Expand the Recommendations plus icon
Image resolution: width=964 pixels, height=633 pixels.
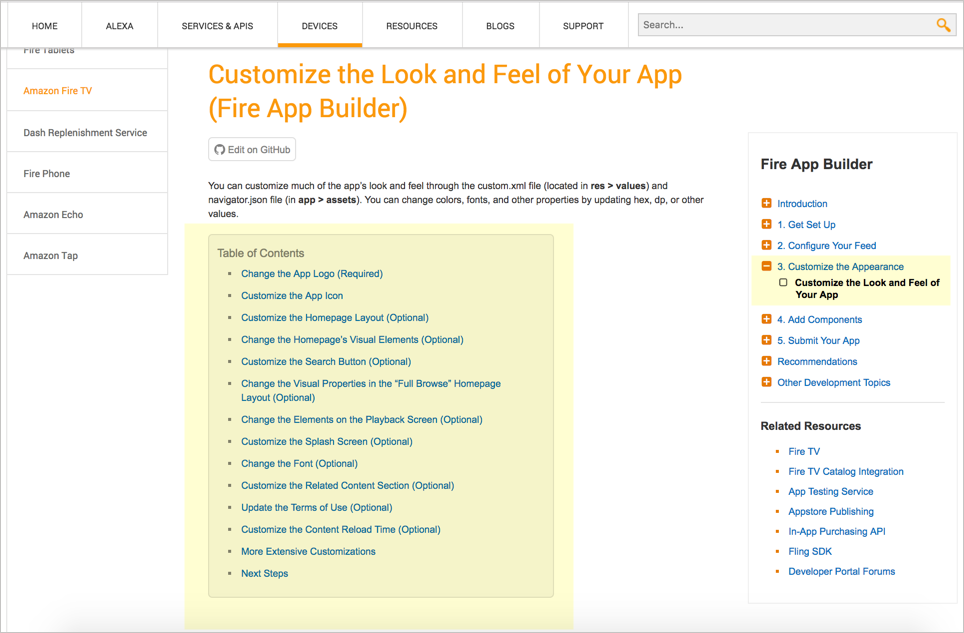(x=766, y=361)
